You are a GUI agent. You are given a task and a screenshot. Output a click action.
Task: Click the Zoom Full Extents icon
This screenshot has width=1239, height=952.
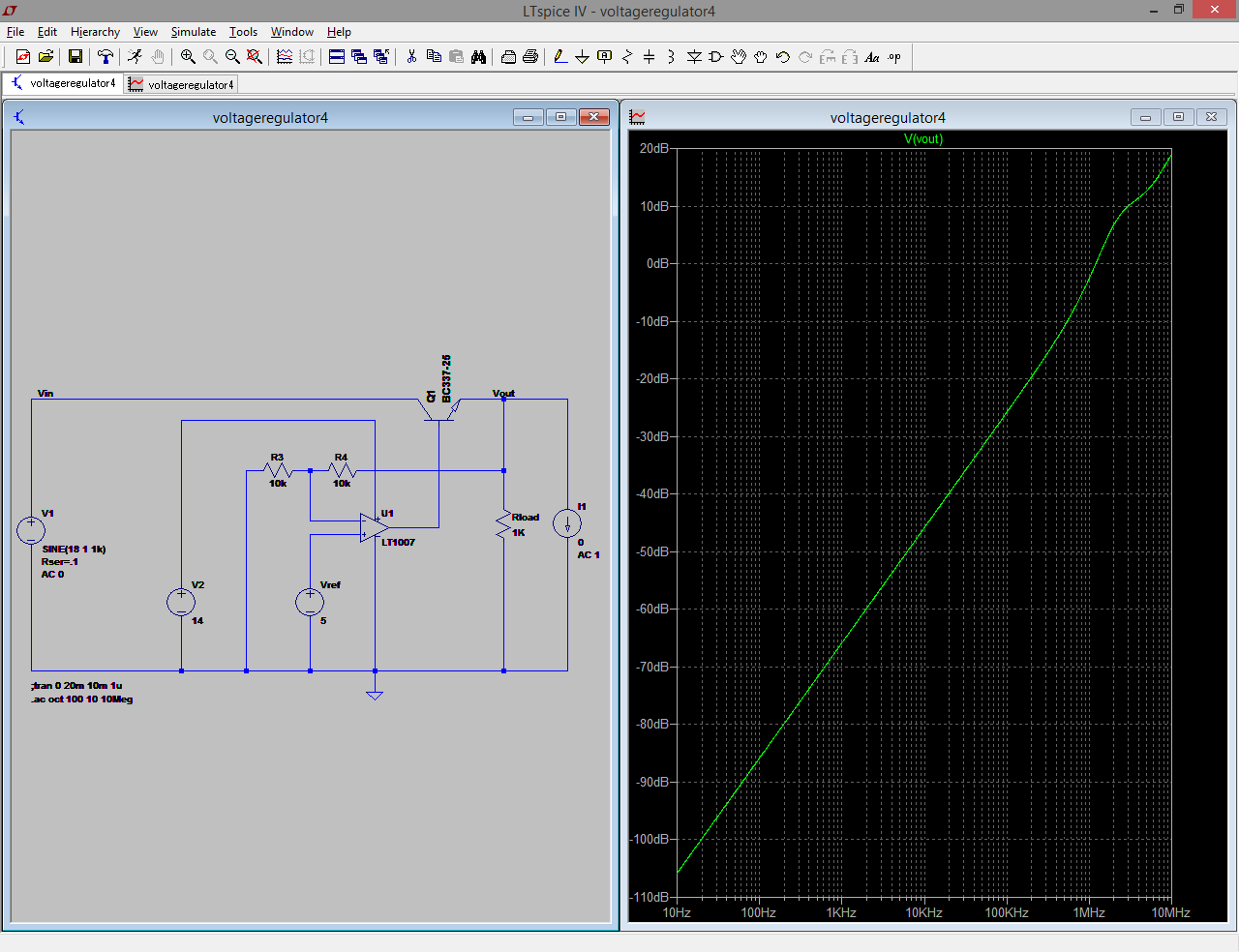255,57
